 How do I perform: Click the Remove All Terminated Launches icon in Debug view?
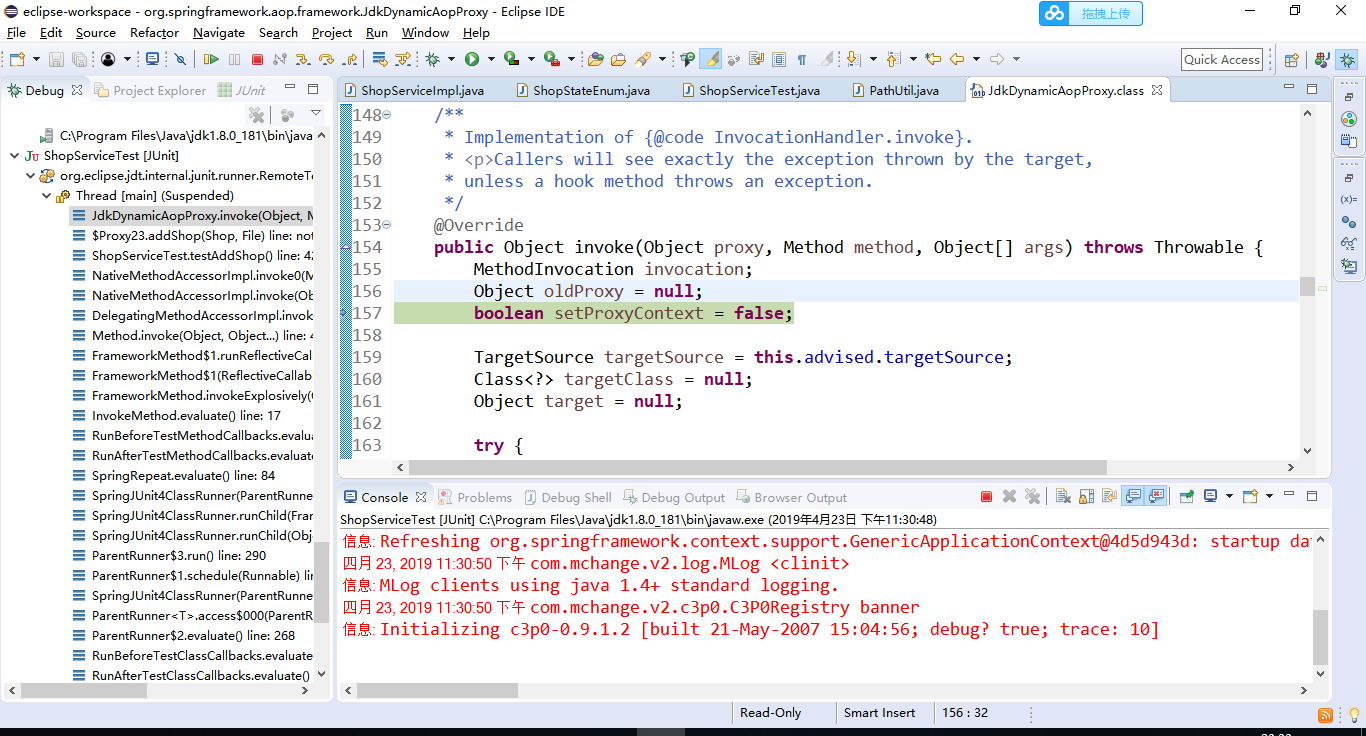click(x=256, y=114)
